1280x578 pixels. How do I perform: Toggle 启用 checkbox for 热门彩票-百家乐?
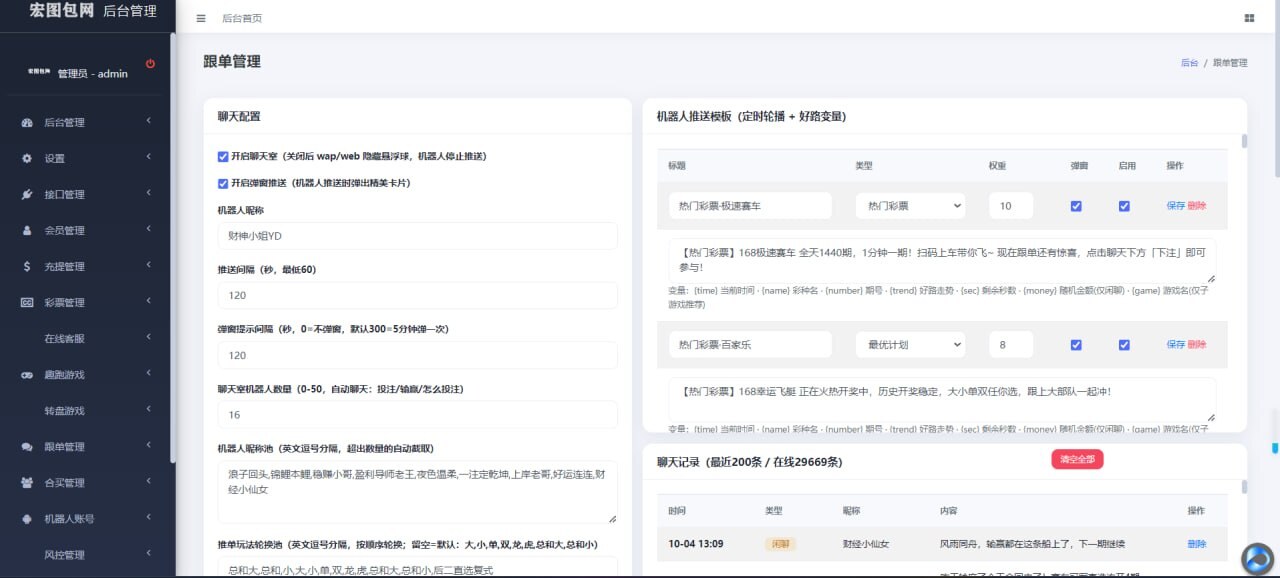tap(1124, 345)
